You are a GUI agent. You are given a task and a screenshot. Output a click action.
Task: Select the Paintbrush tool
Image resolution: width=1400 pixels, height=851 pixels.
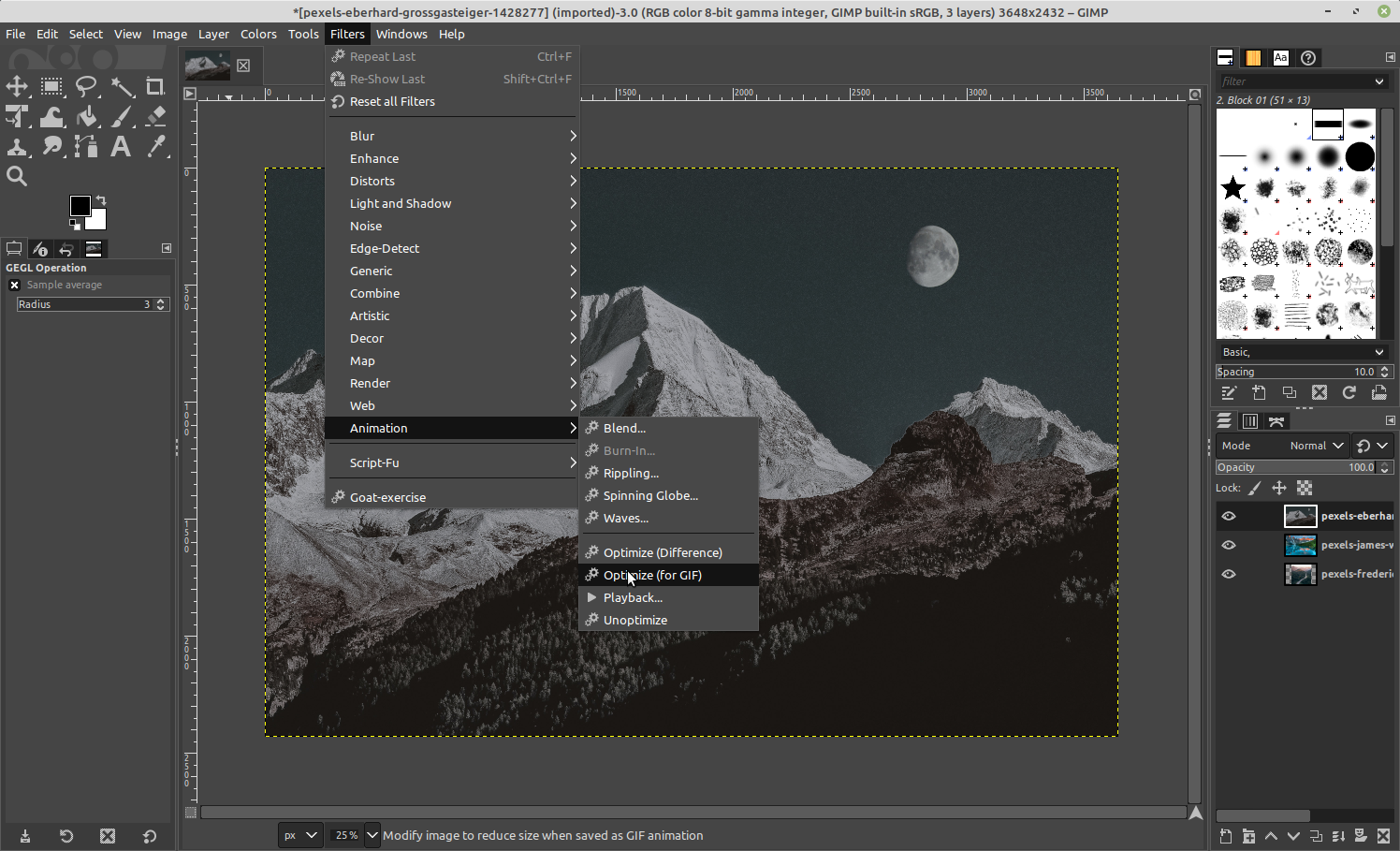click(122, 116)
